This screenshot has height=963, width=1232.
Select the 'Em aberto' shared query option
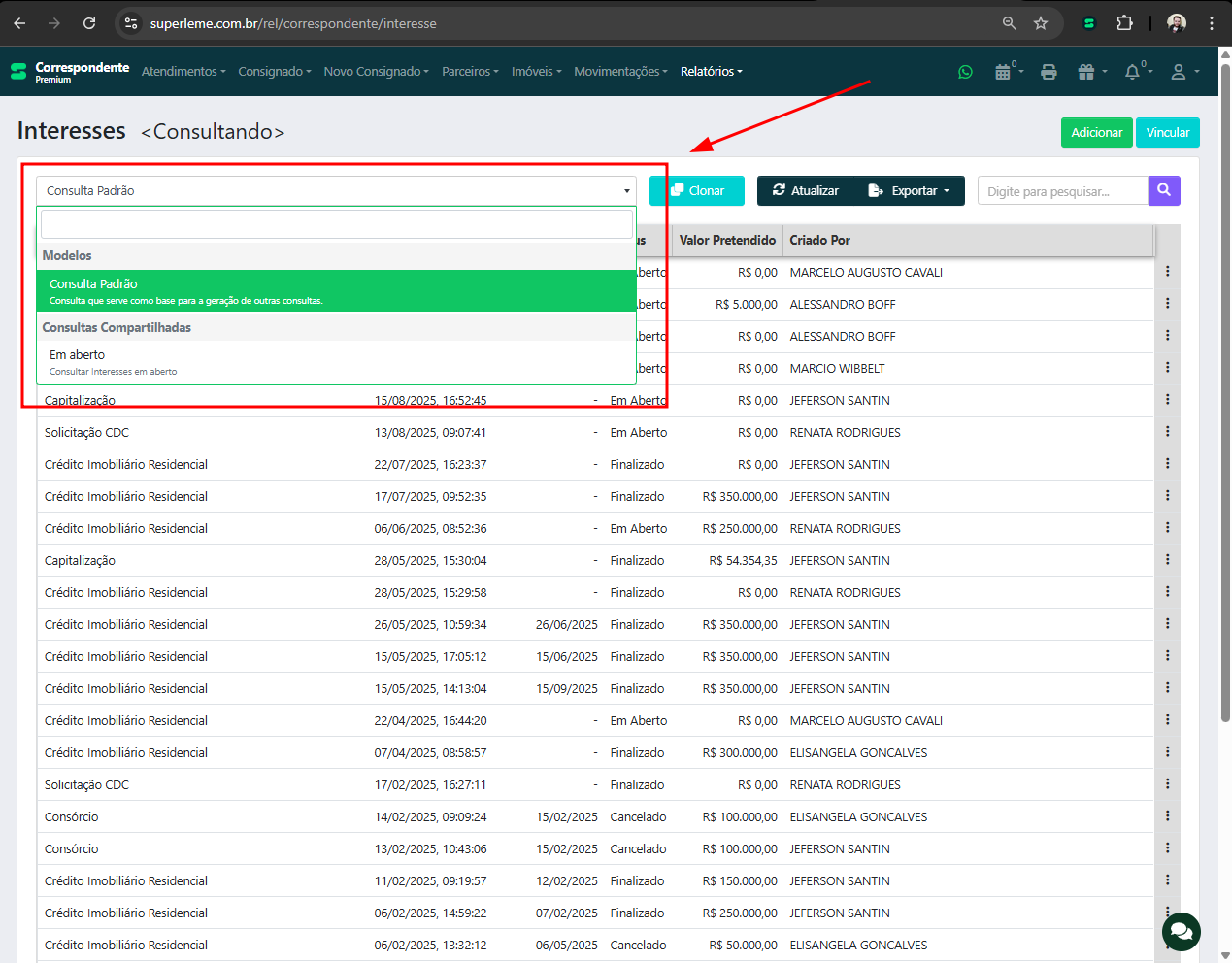pyautogui.click(x=336, y=362)
